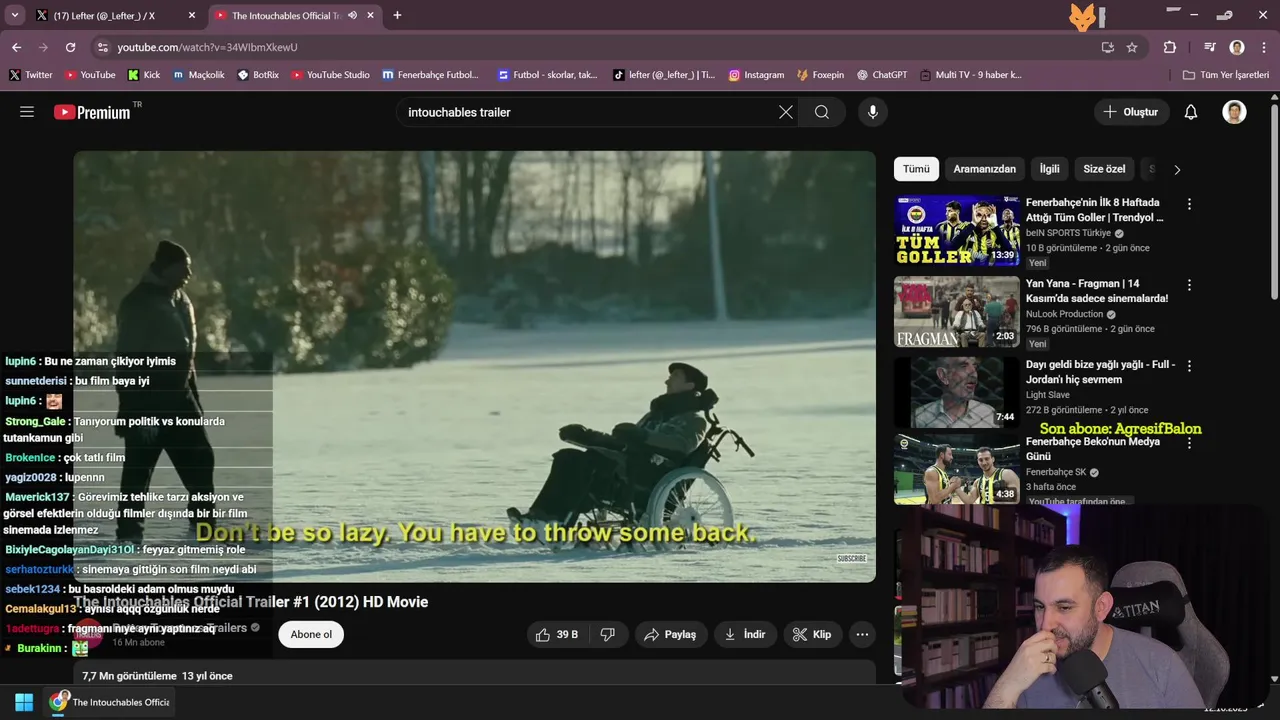Dislike the Intouchables trailer video
Viewport: 1280px width, 720px height.
point(607,634)
